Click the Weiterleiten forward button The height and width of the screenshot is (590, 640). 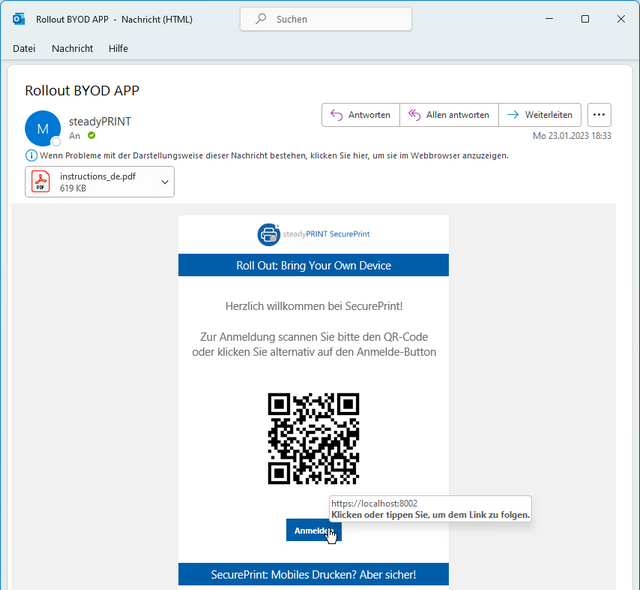(x=540, y=115)
